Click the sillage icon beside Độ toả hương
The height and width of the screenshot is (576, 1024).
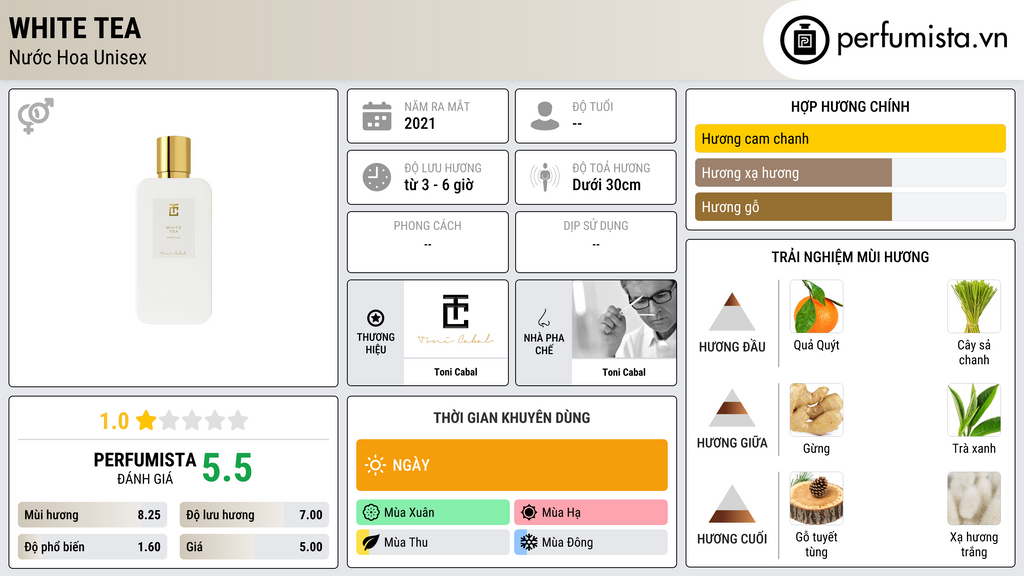coord(545,177)
